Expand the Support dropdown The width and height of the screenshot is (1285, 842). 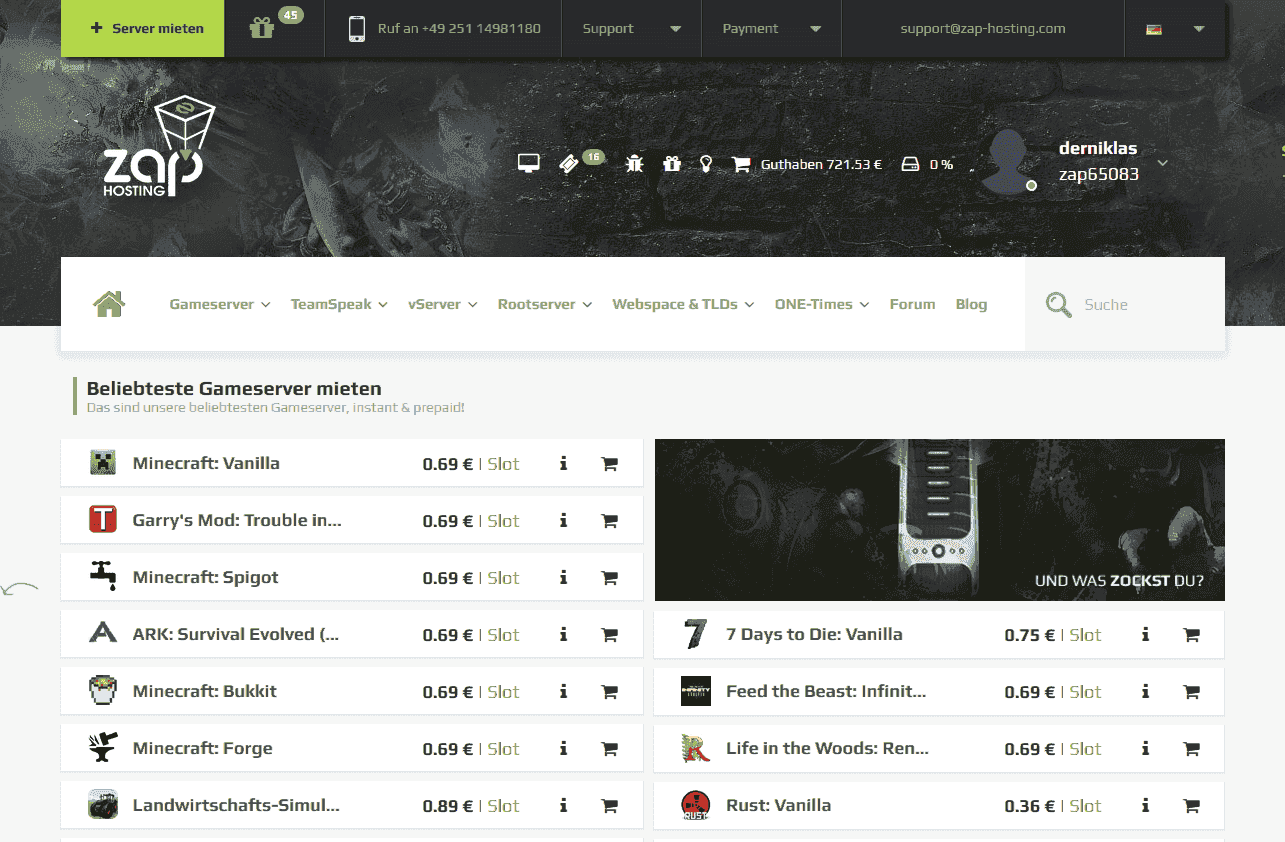point(631,28)
